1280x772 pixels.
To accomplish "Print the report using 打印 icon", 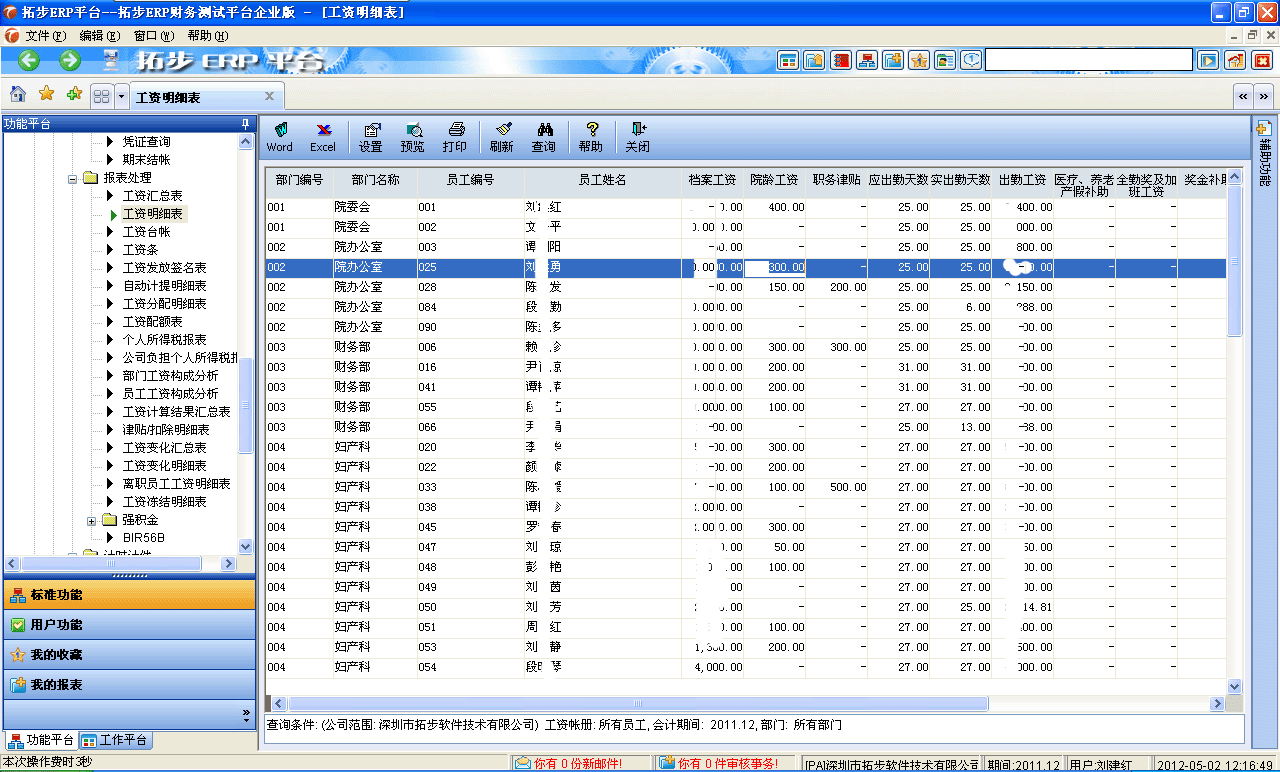I will pos(455,137).
